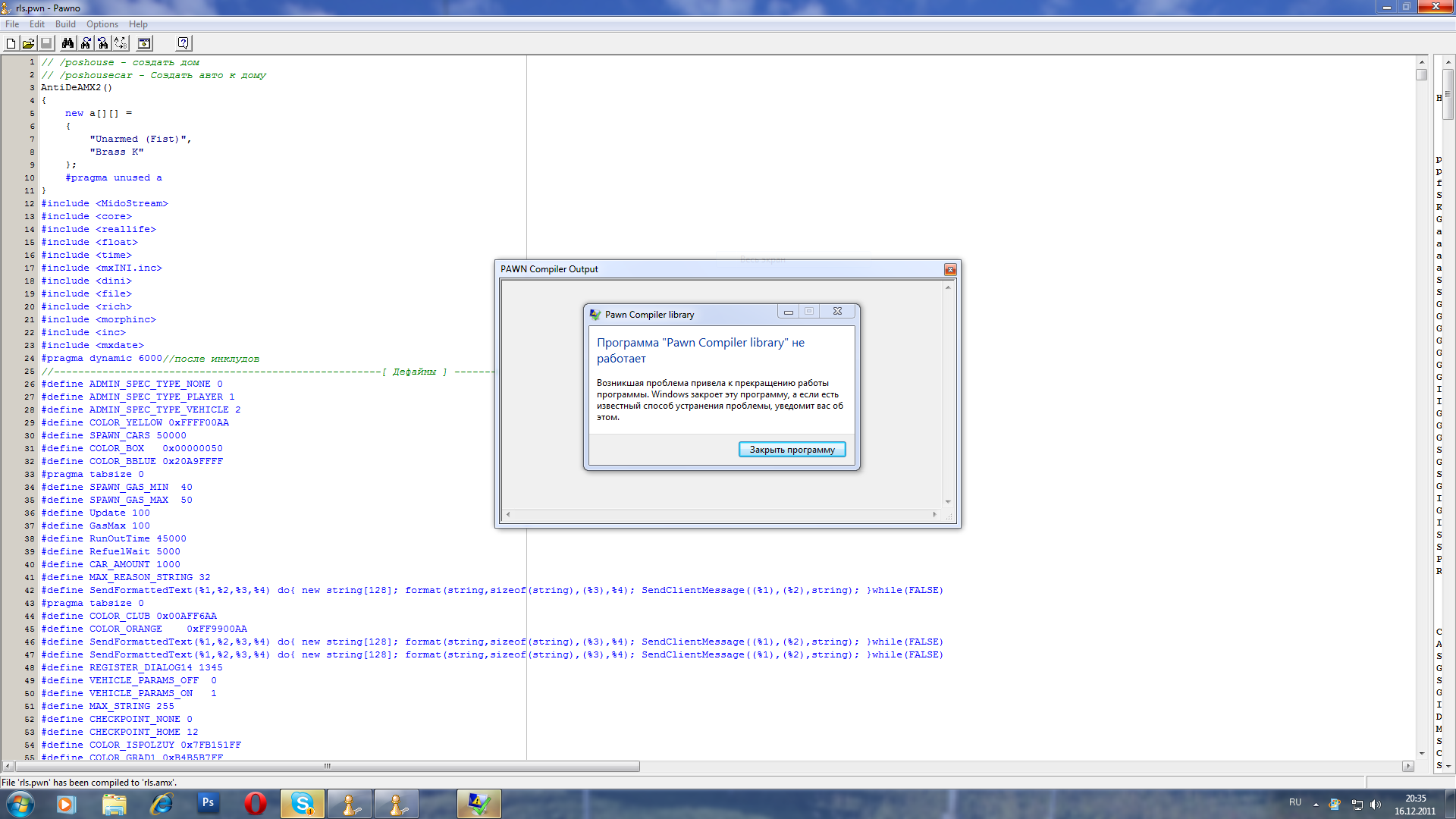
Task: Click the Open file folder icon
Action: click(28, 43)
